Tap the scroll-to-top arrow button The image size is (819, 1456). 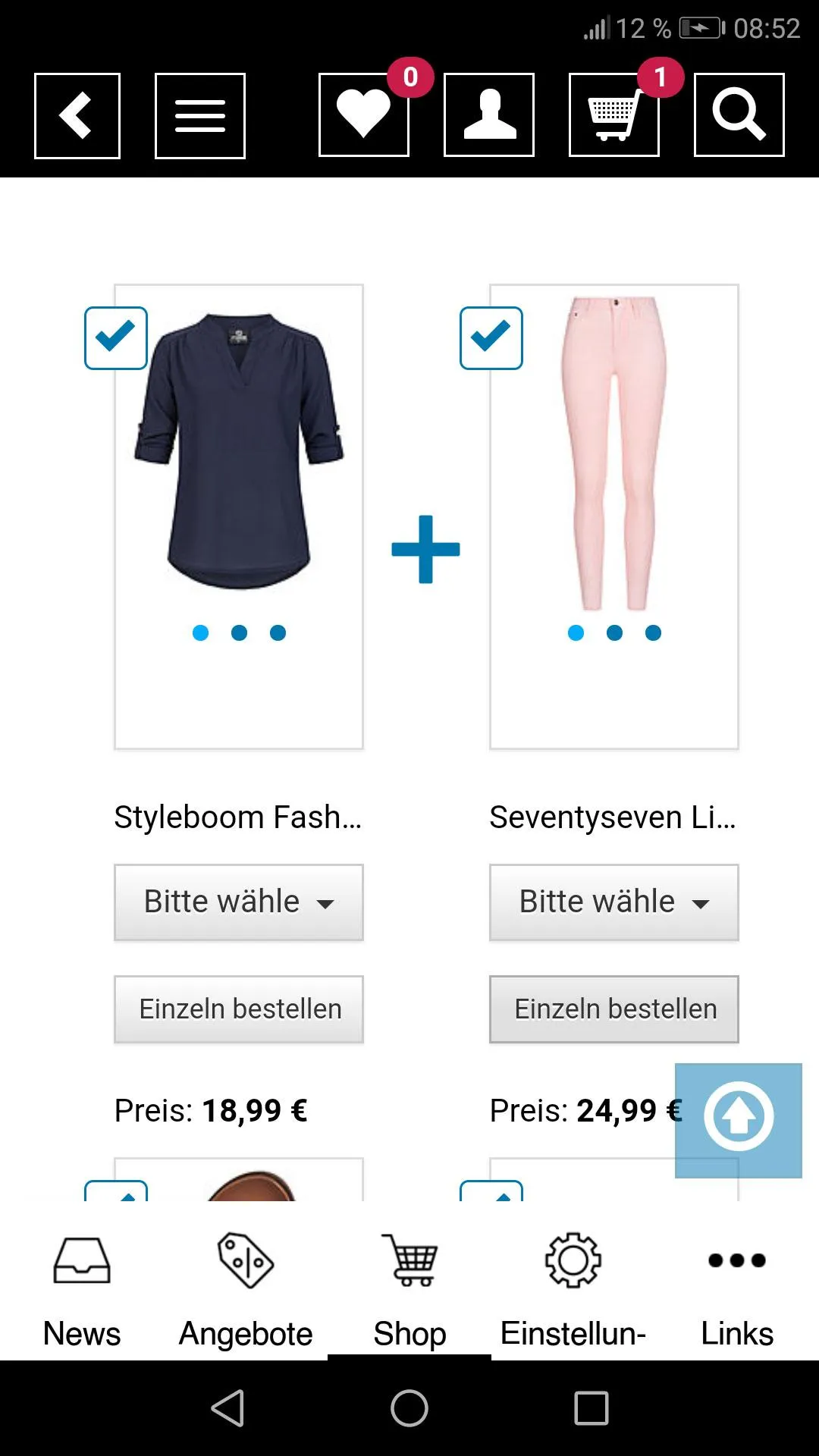[x=738, y=1119]
